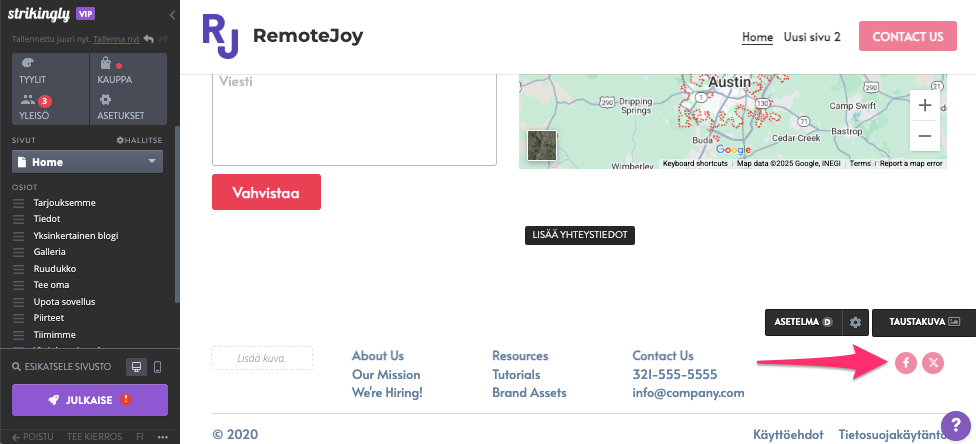976x444 pixels.
Task: Select the Galleria section
Action: click(x=49, y=252)
